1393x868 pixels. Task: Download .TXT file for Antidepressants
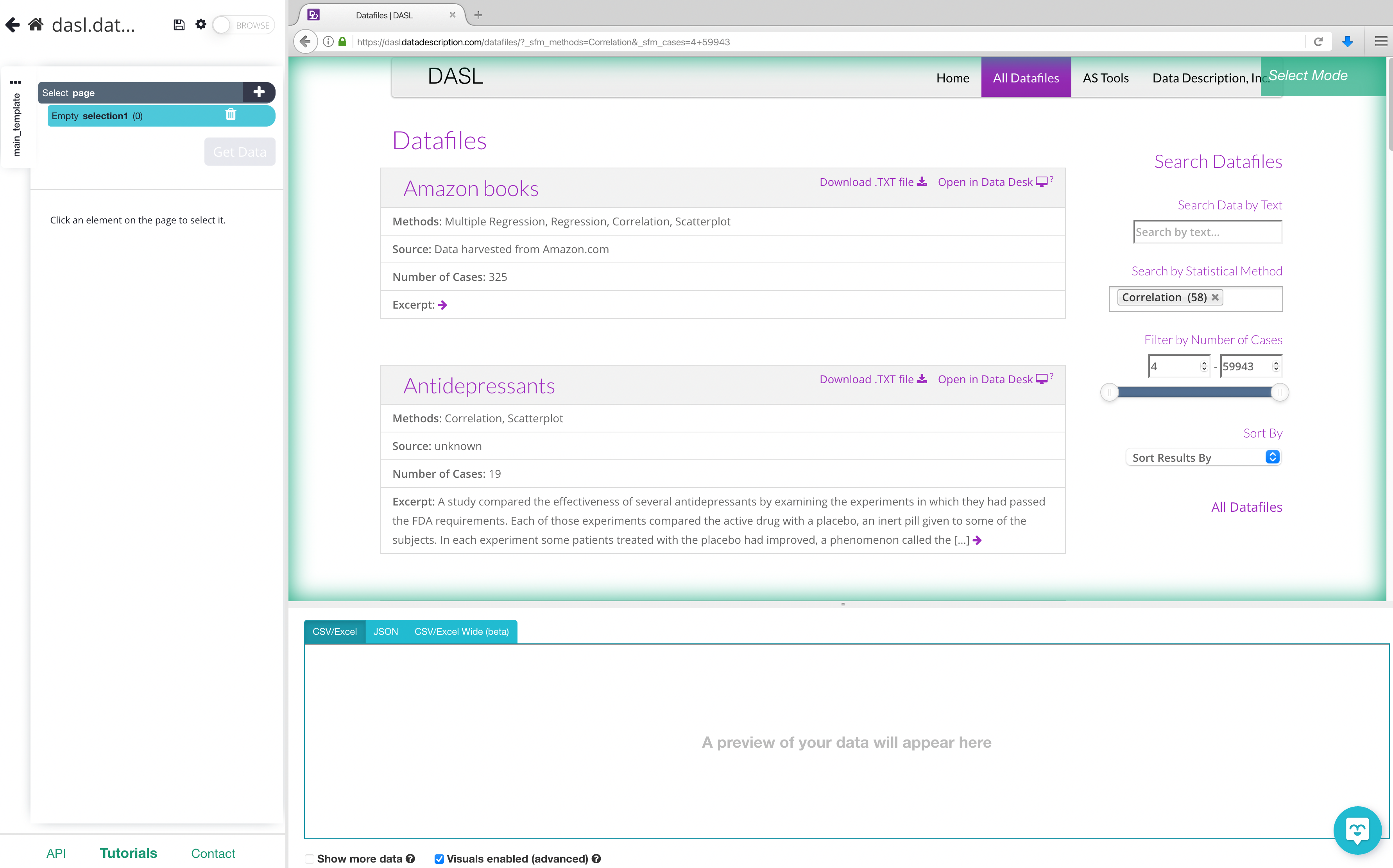point(873,379)
